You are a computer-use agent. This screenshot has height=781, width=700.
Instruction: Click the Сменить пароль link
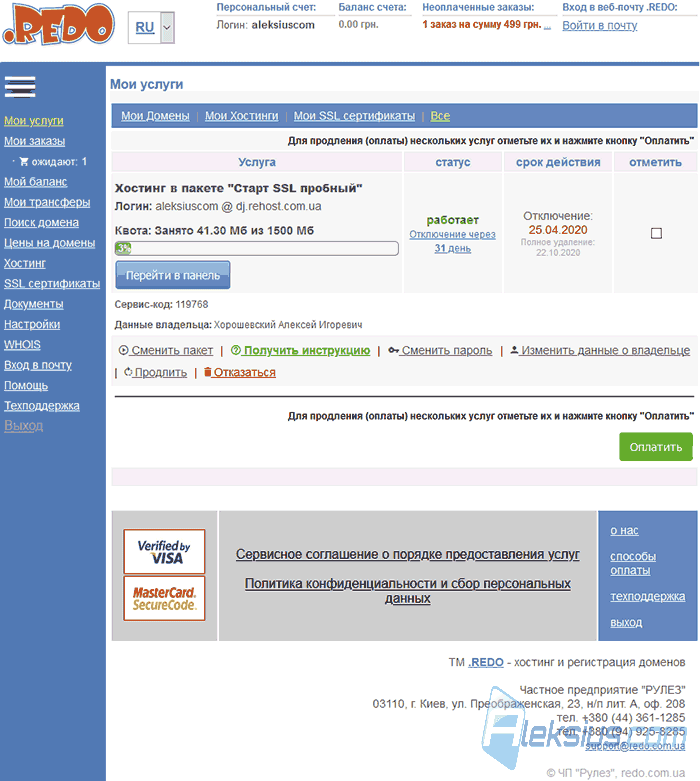440,350
